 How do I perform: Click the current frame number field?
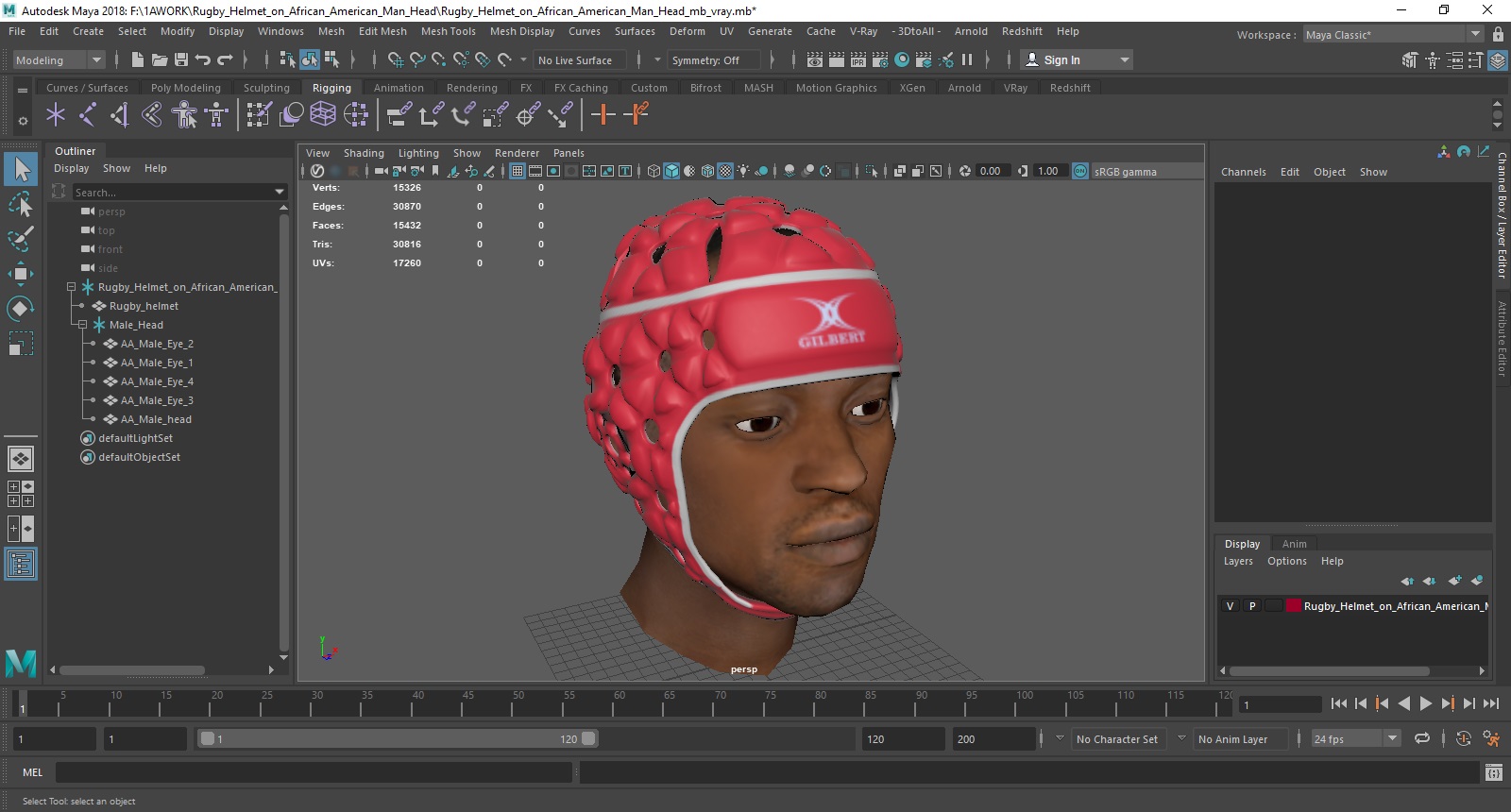click(x=1281, y=704)
